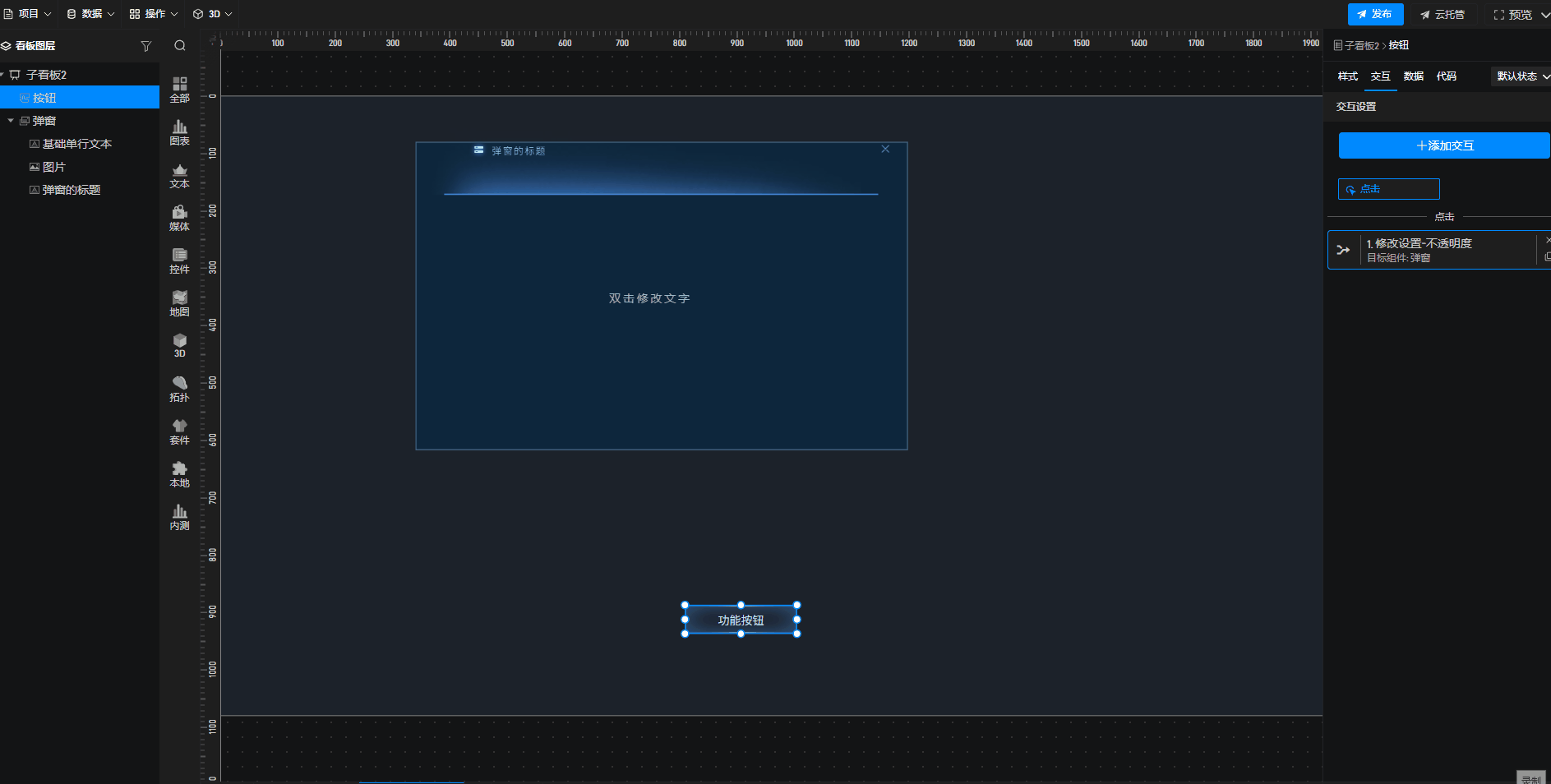Open the 媒体 media components

(x=179, y=218)
